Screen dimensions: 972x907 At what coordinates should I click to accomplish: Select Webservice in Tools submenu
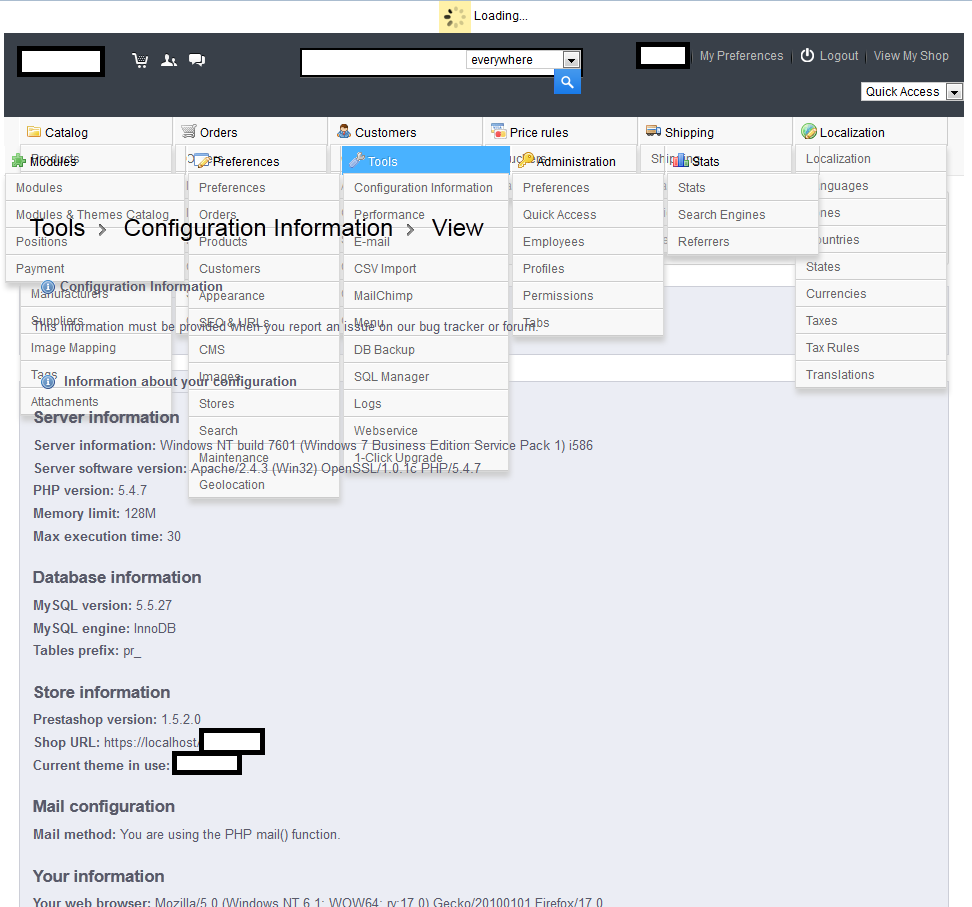click(x=425, y=431)
